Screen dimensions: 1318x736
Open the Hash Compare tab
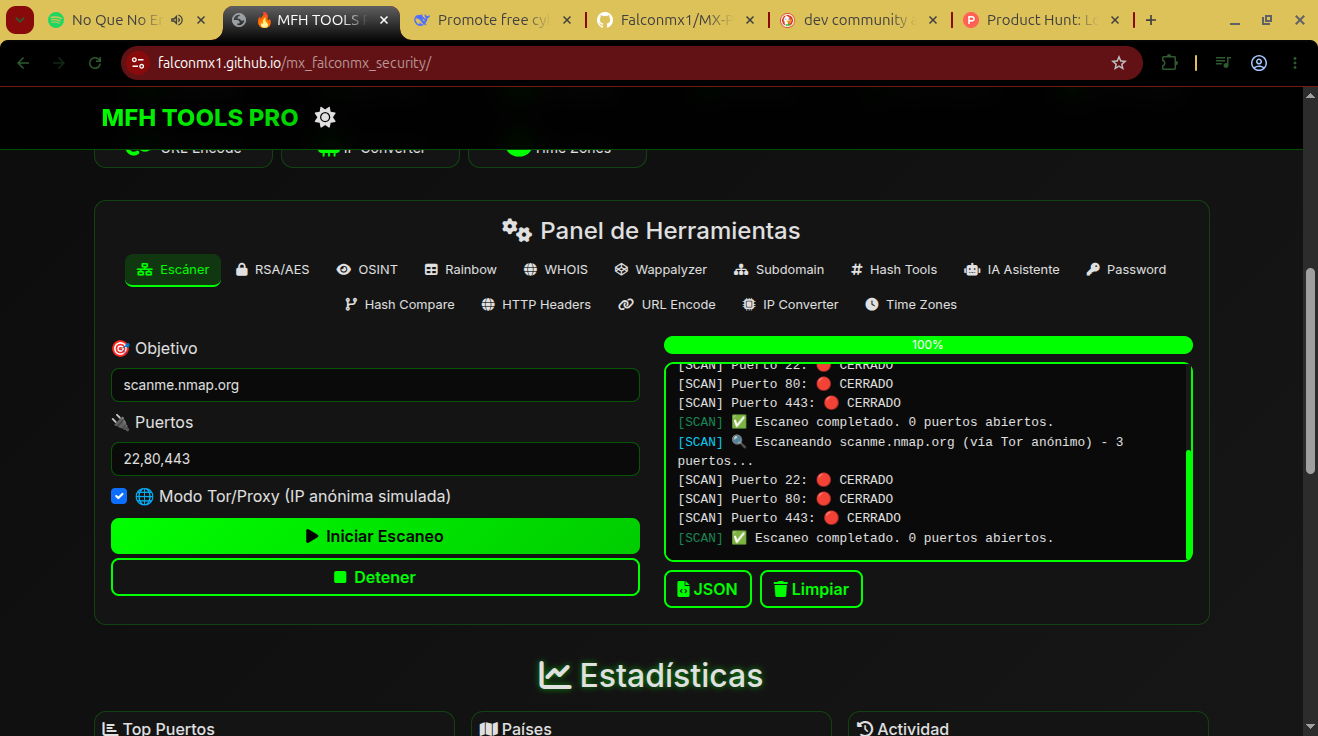point(399,305)
